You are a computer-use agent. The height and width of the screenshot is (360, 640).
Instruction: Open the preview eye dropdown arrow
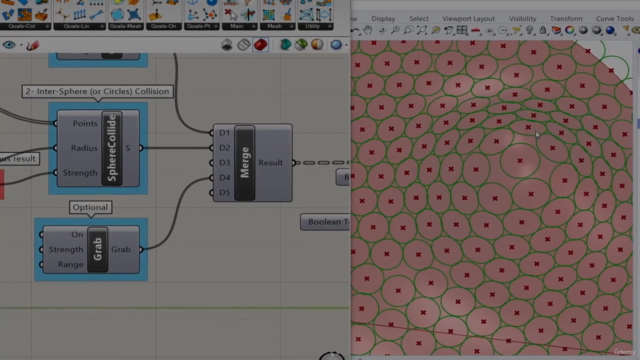pos(21,45)
